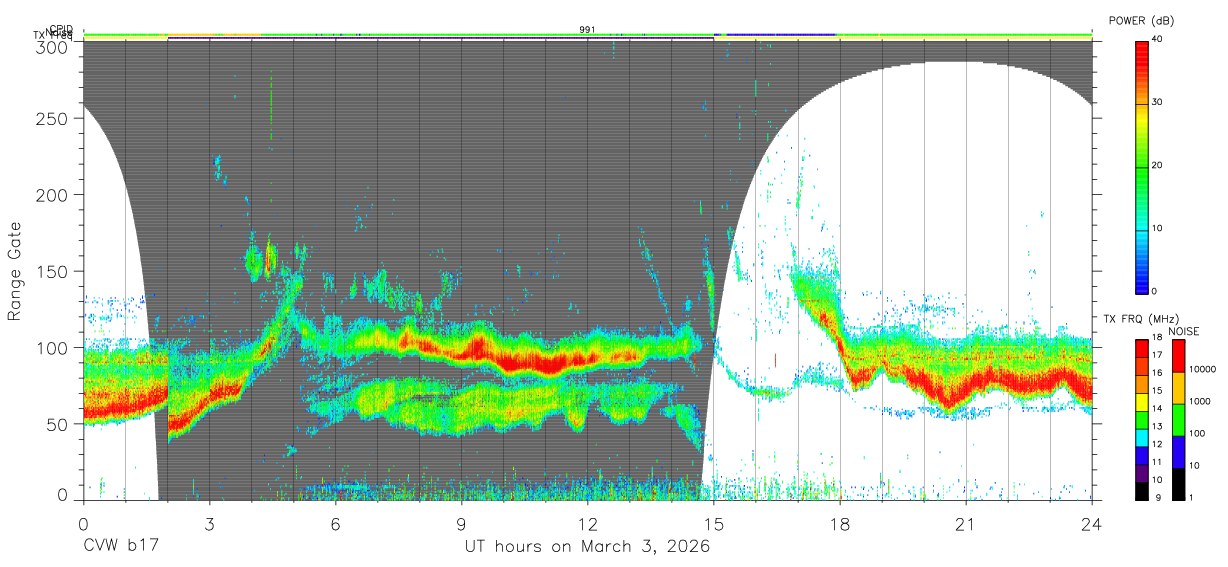Viewport: 1228px width, 567px height.
Task: Click the 40 label on power colorbar
Action: (1159, 39)
